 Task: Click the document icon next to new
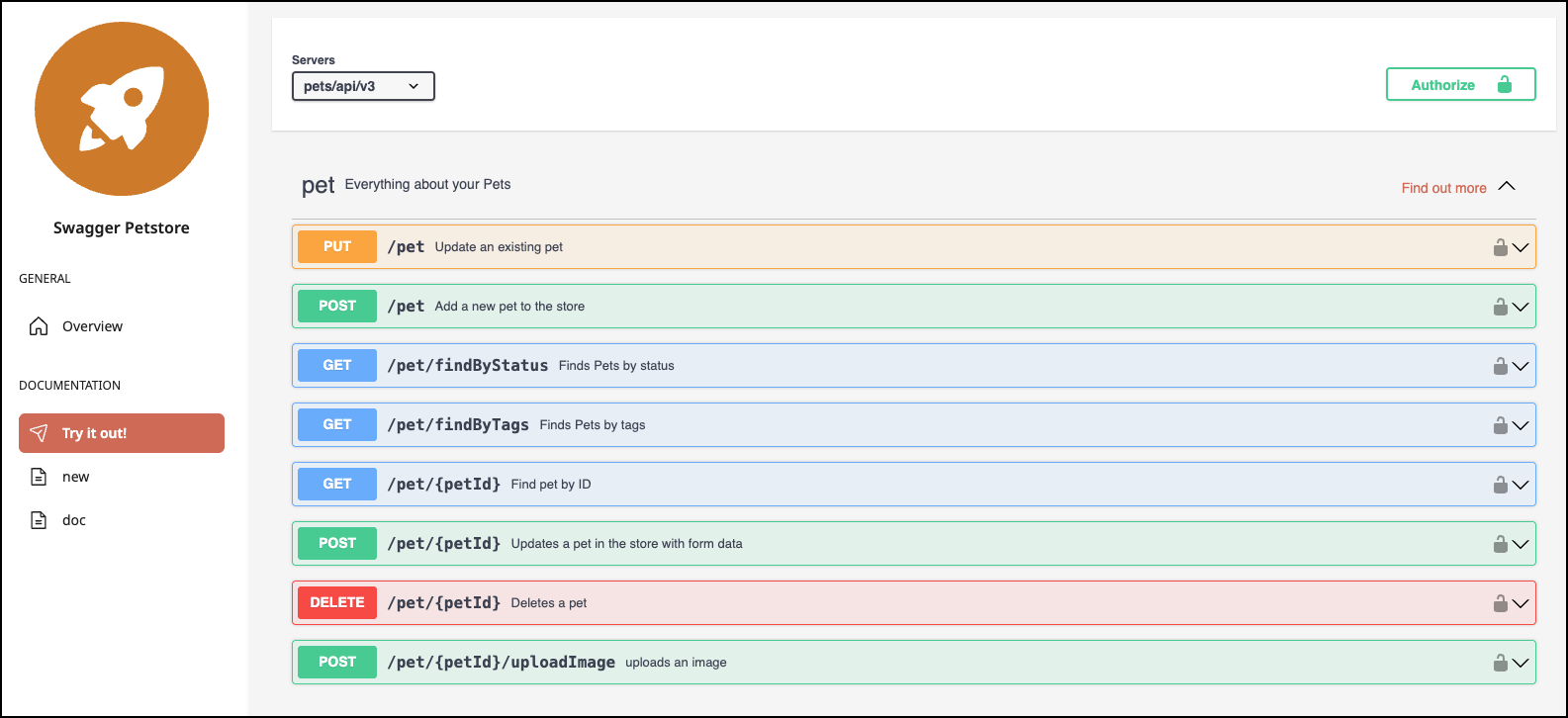39,477
